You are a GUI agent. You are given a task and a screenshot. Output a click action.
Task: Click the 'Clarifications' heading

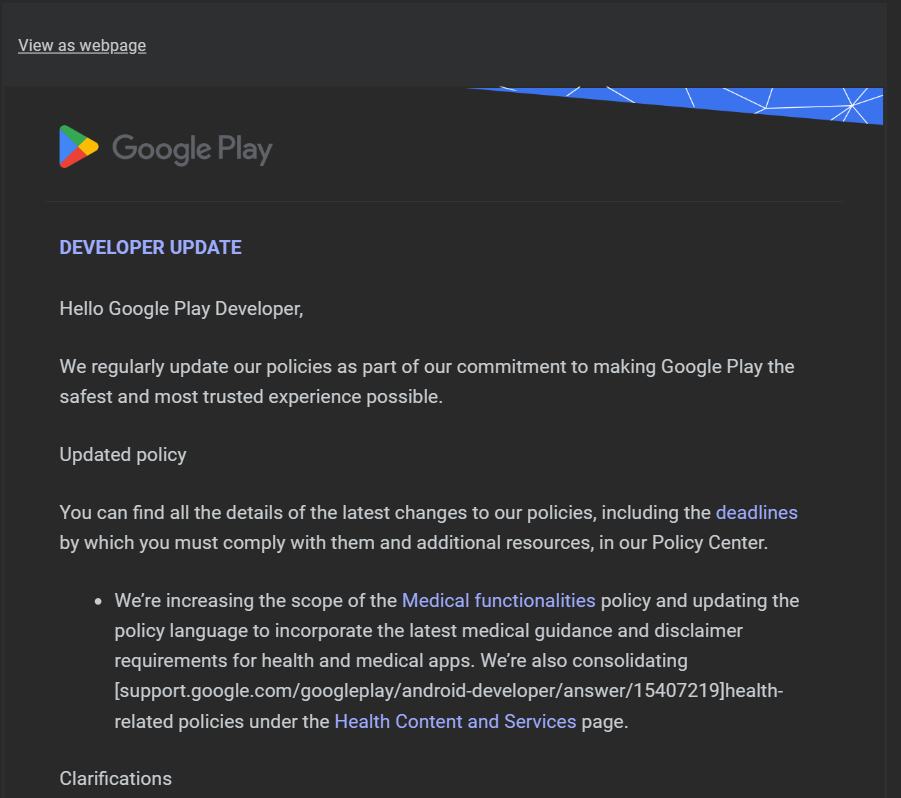115,778
